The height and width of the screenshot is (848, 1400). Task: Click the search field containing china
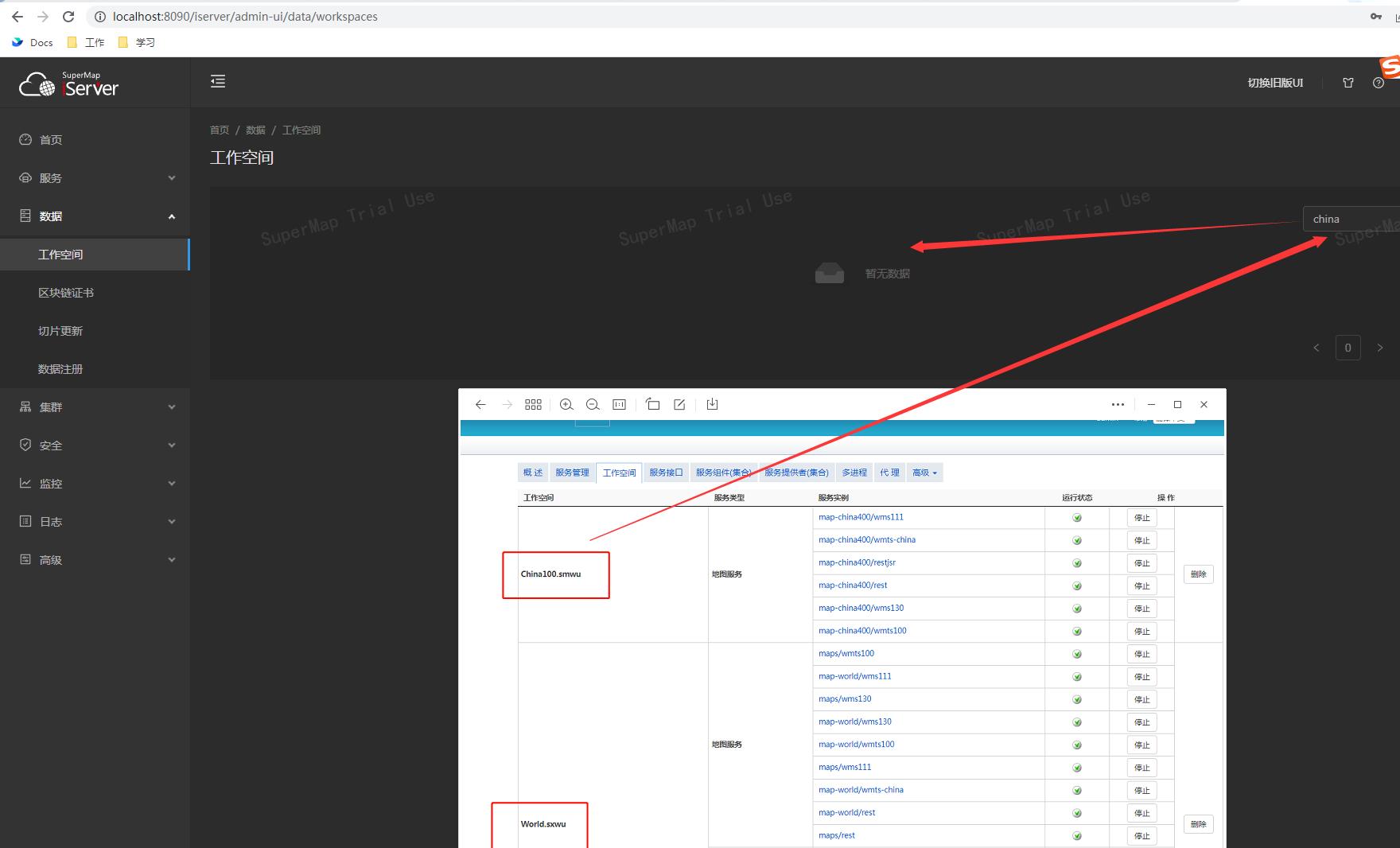[1351, 219]
